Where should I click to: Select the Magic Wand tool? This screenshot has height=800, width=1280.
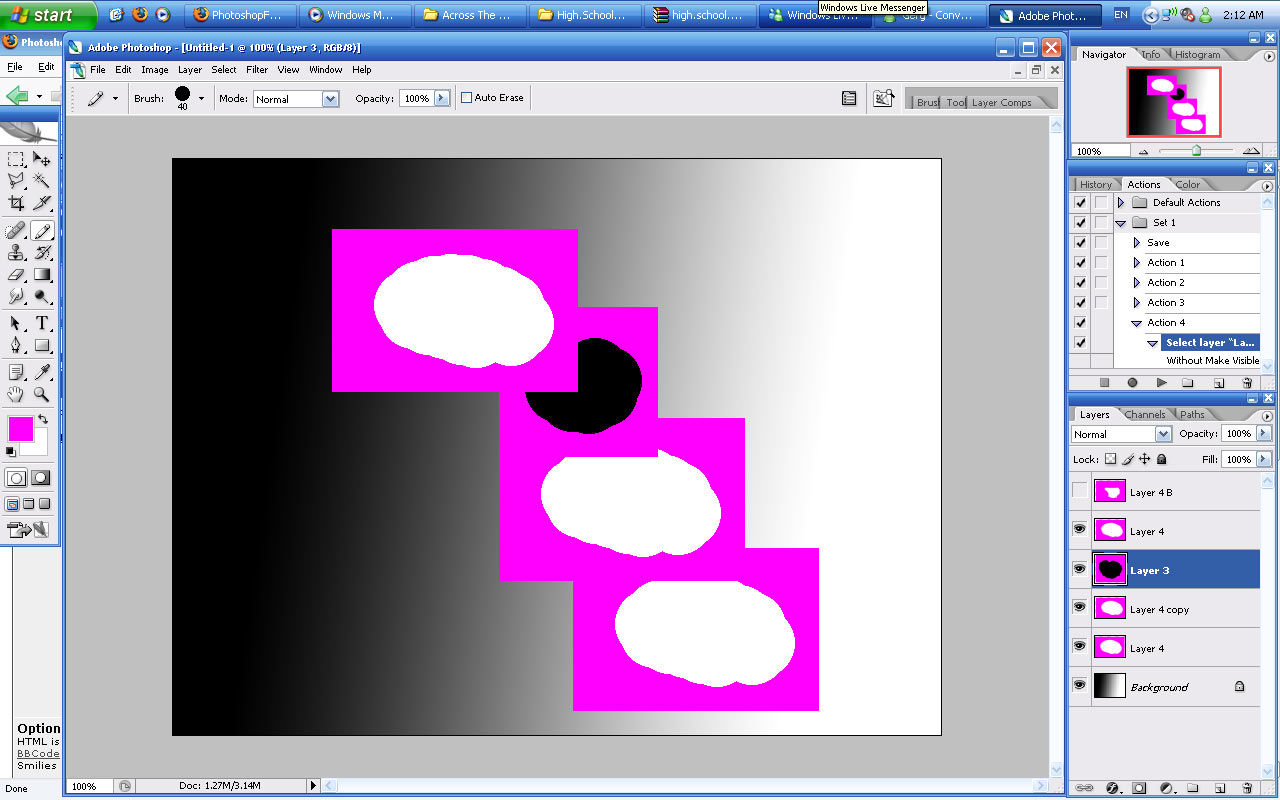[42, 181]
